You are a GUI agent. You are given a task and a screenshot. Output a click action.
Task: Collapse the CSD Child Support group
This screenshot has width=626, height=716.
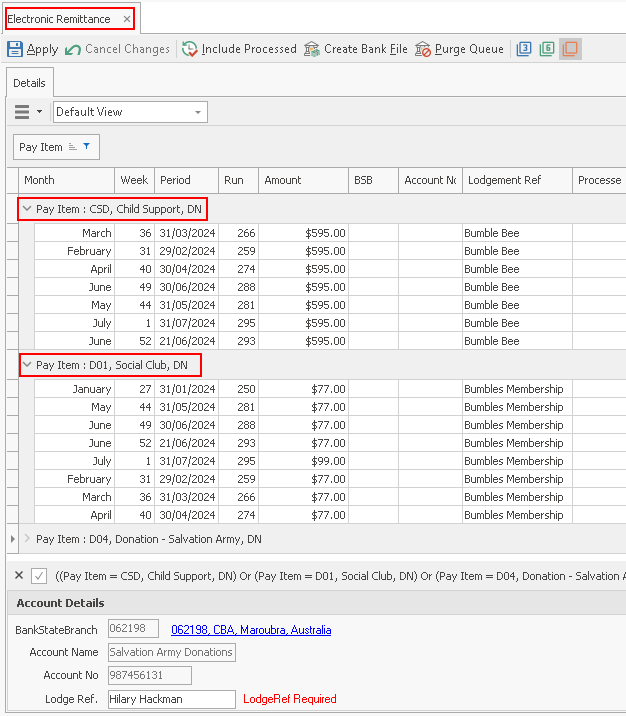pyautogui.click(x=27, y=209)
